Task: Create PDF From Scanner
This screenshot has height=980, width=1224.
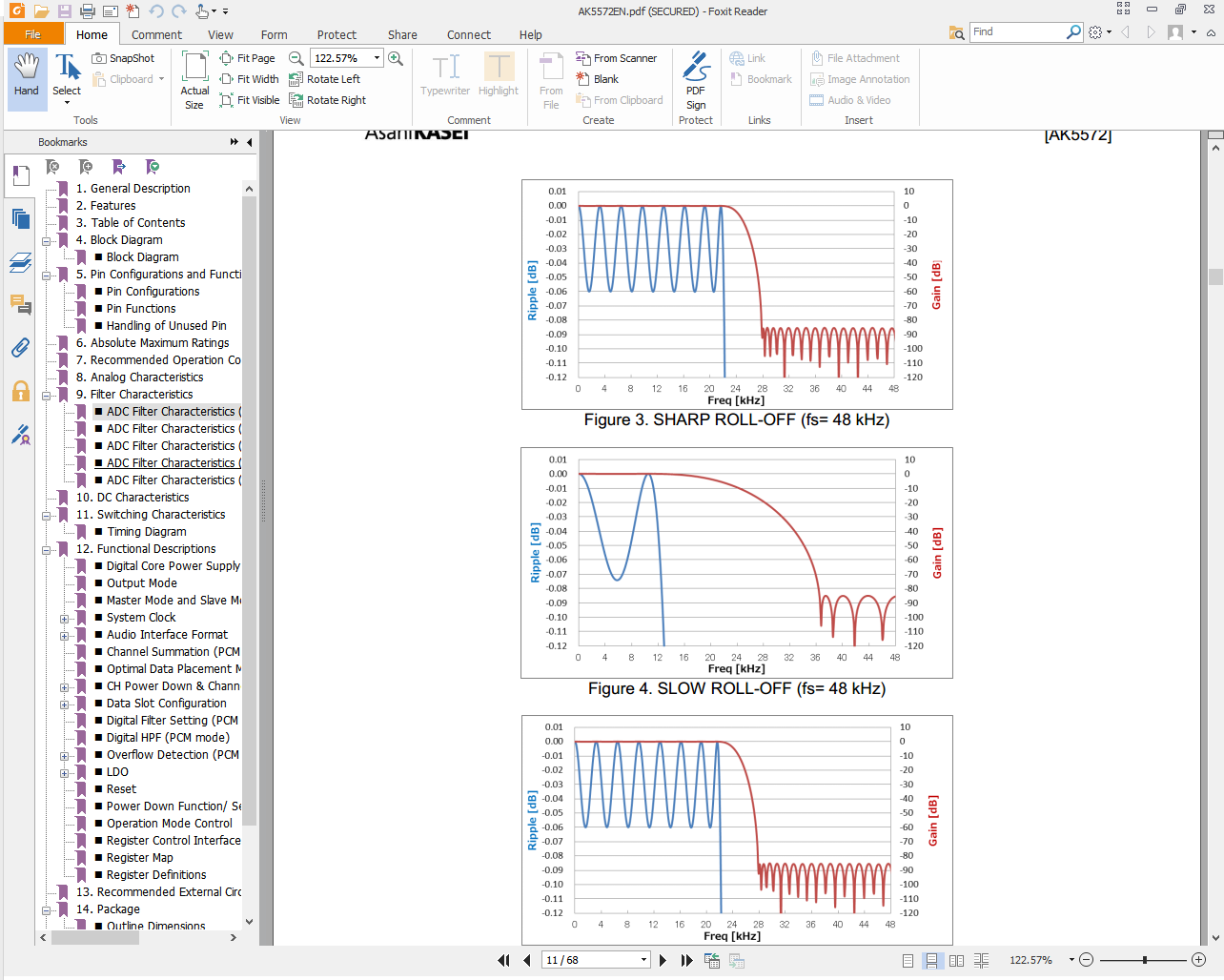Action: pyautogui.click(x=617, y=58)
